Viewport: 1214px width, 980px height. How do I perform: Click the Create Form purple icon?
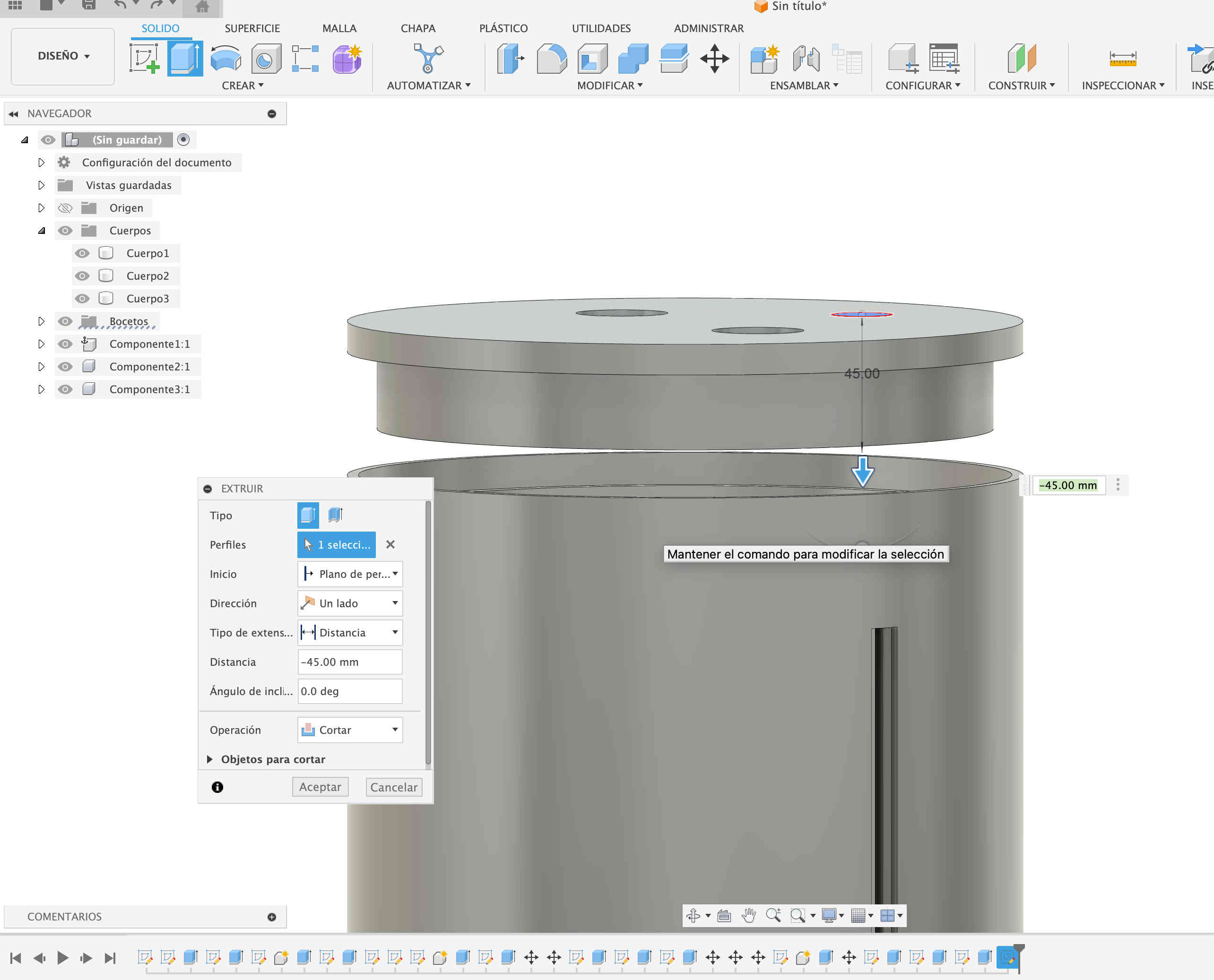347,59
